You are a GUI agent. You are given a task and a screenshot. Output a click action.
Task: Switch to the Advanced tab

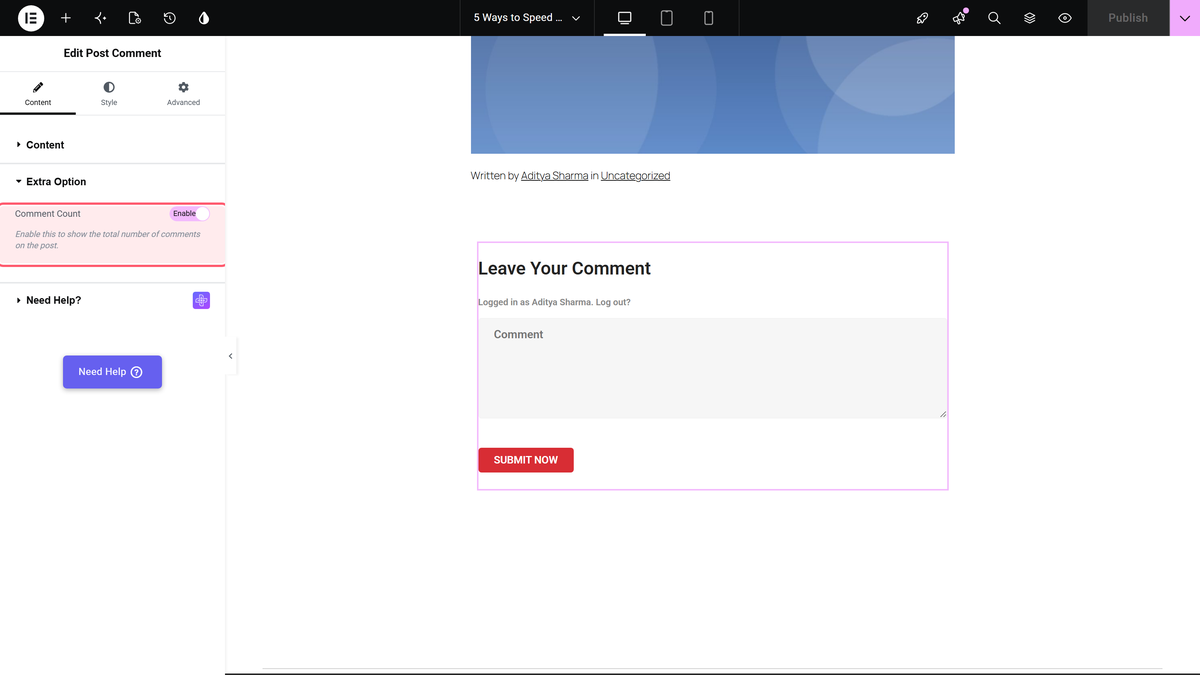[x=183, y=94]
